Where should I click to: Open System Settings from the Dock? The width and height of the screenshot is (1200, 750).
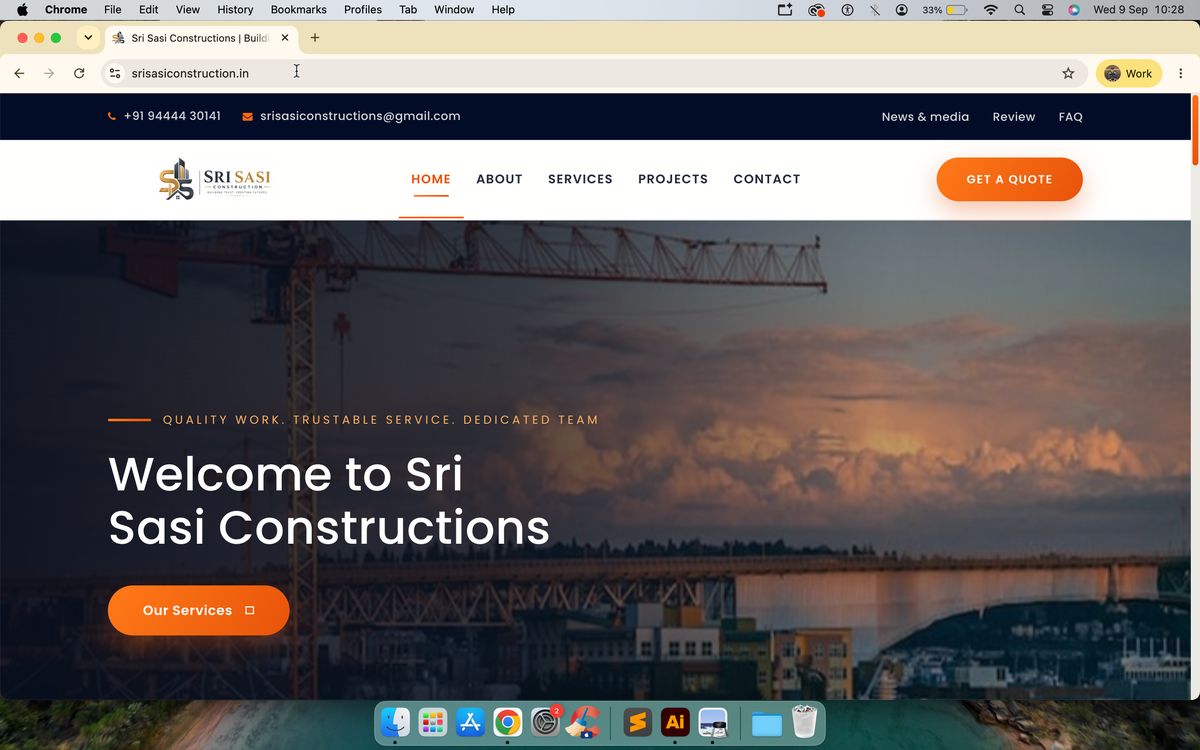(x=545, y=721)
